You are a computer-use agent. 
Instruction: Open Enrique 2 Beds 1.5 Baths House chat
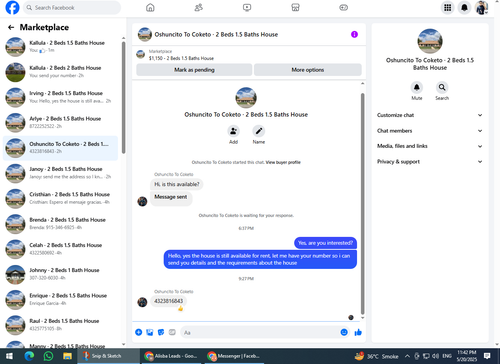point(61,300)
